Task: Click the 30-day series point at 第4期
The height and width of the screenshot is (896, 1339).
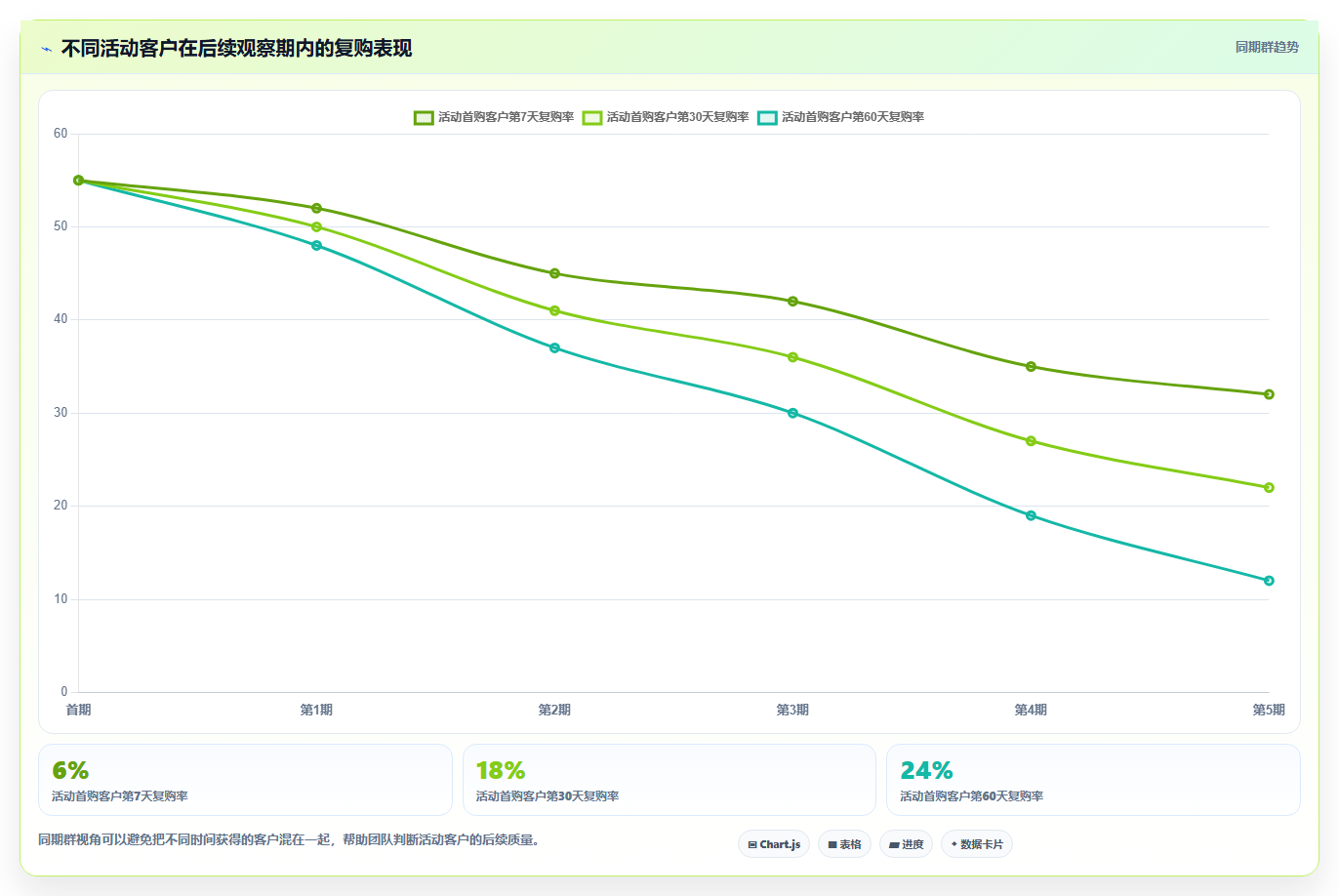Action: click(1031, 441)
